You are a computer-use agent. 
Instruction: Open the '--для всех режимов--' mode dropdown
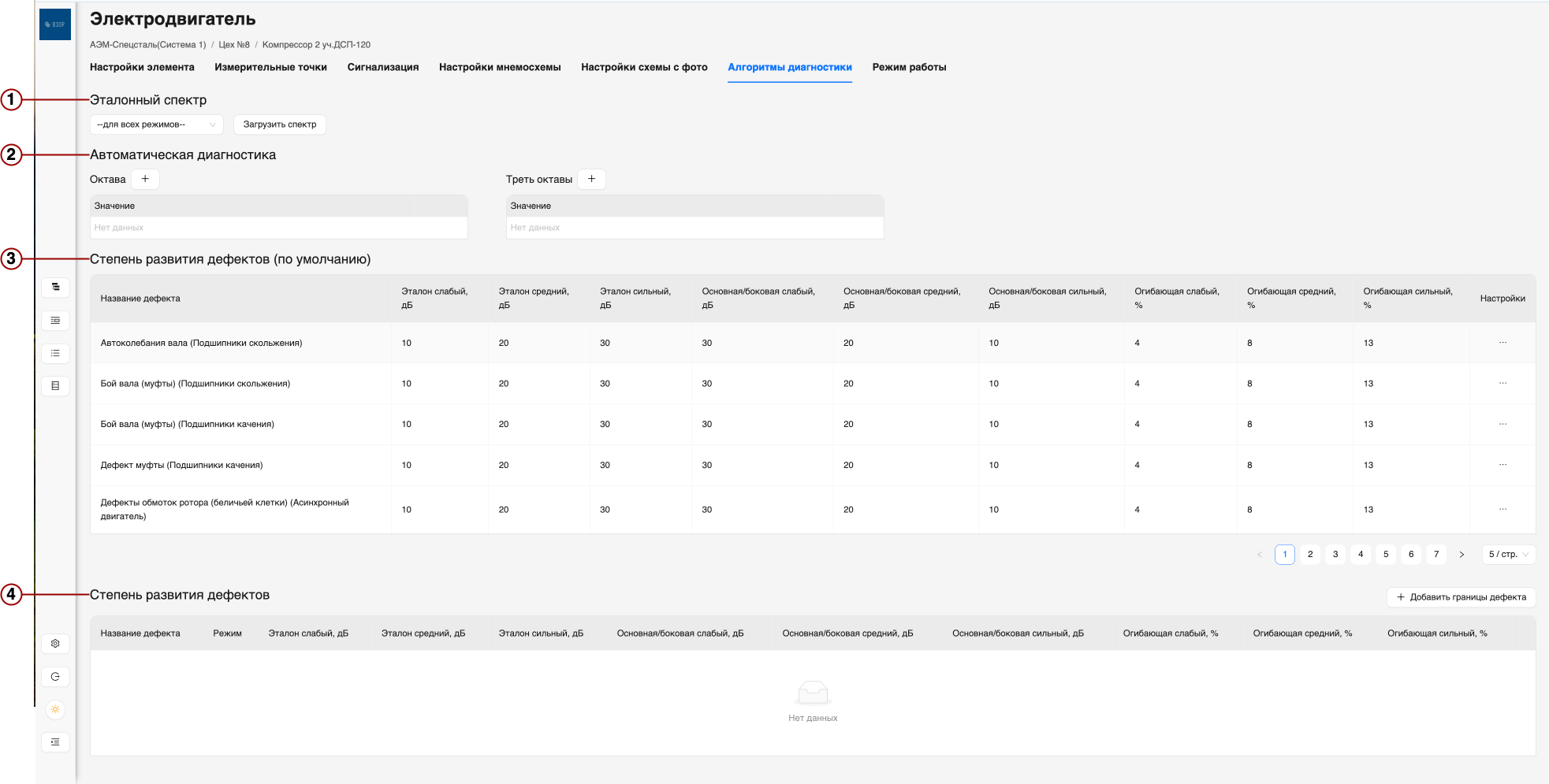click(x=156, y=124)
